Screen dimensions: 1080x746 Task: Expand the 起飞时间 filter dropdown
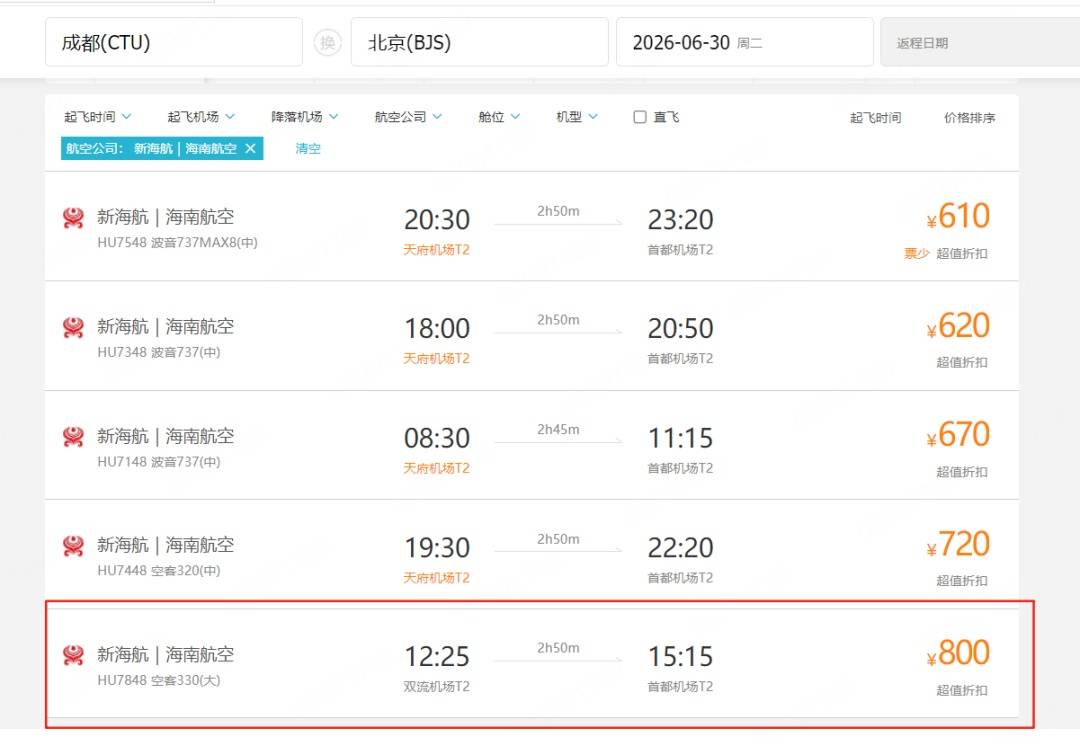tap(97, 117)
